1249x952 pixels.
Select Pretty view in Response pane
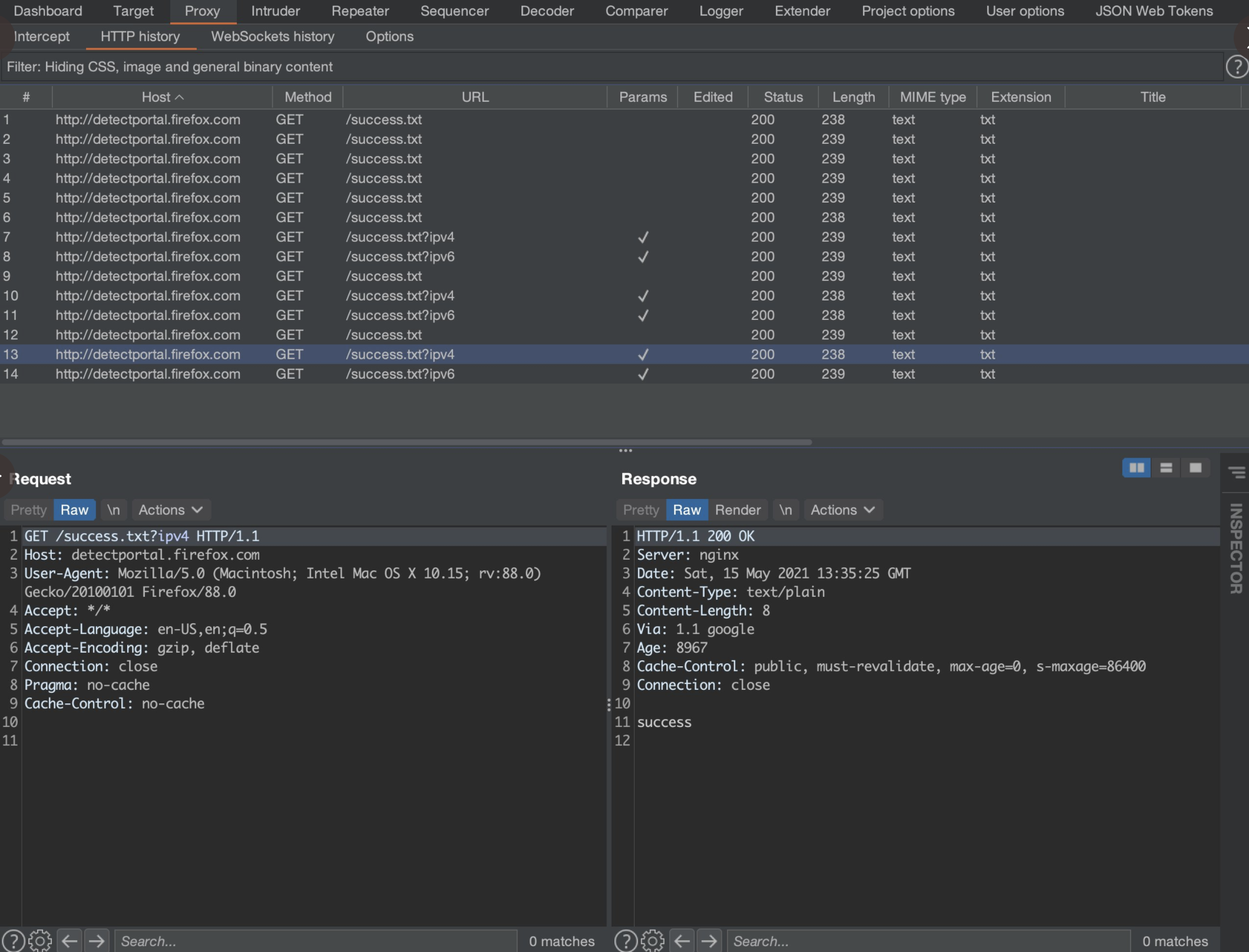[x=641, y=510]
